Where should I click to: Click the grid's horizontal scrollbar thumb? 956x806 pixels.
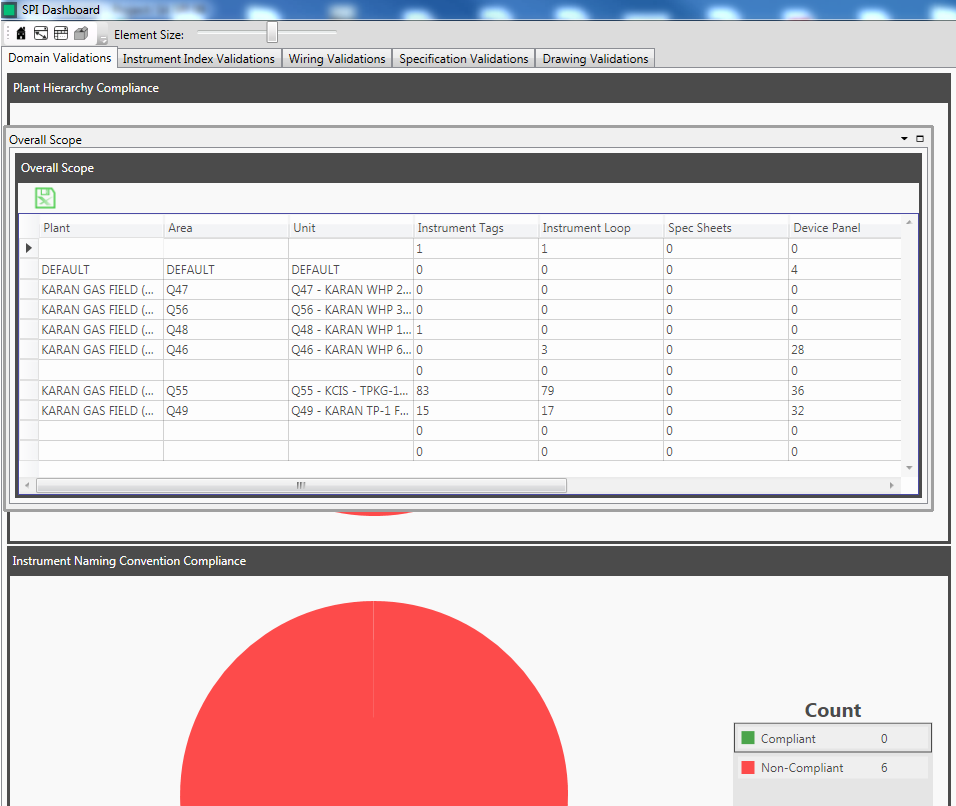tap(301, 486)
